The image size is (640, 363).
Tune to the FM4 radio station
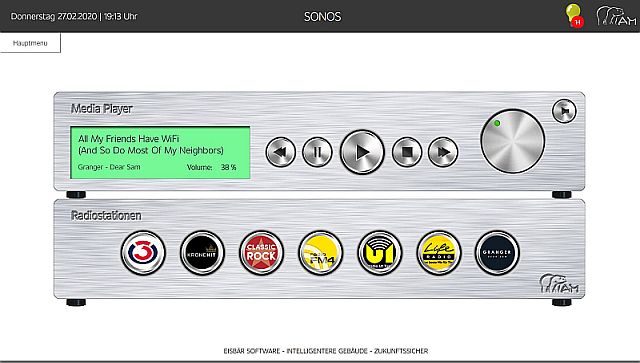pyautogui.click(x=320, y=253)
